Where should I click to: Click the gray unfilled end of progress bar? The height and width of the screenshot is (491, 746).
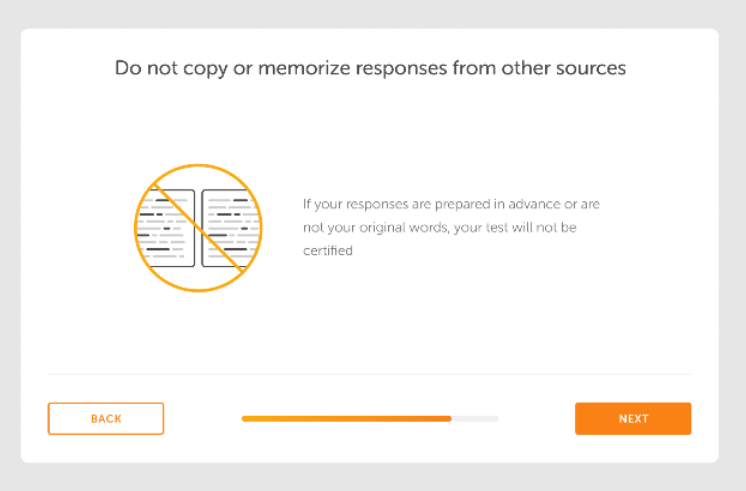(476, 419)
